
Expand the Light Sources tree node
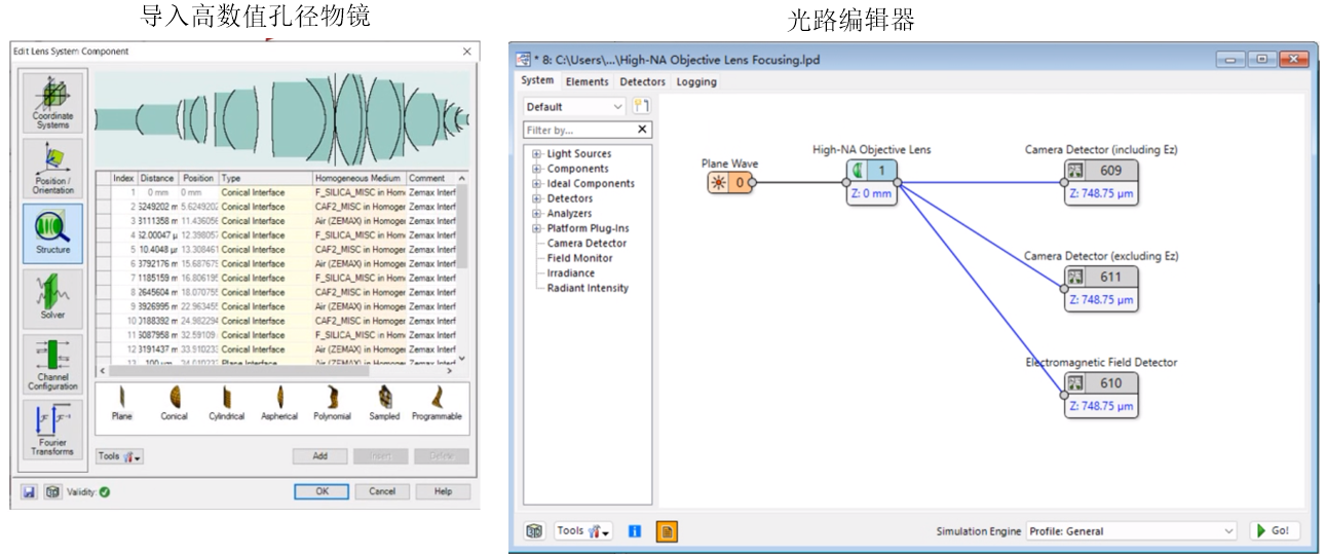[537, 154]
